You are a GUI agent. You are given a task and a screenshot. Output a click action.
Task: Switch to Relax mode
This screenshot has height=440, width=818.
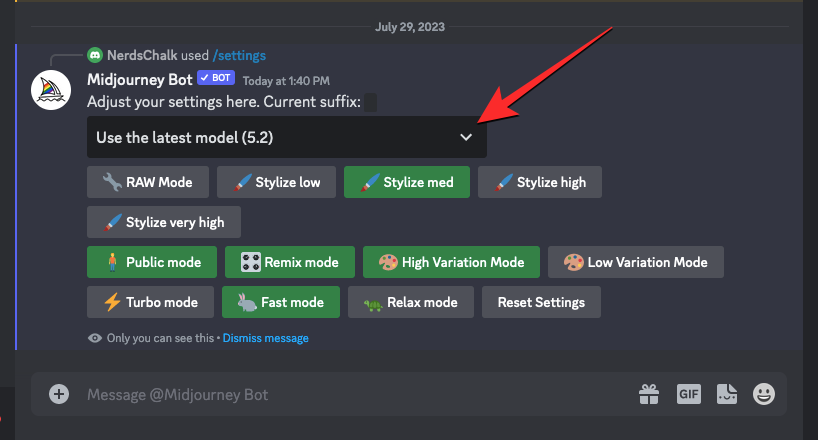coord(411,302)
